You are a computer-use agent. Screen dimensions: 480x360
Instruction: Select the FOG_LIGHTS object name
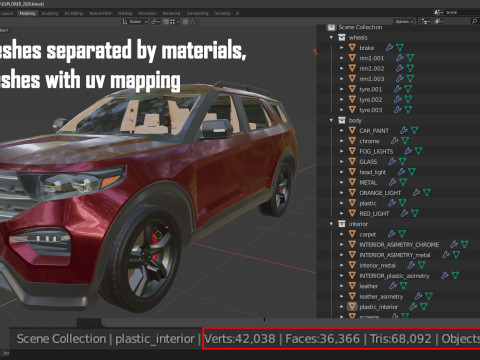point(376,151)
